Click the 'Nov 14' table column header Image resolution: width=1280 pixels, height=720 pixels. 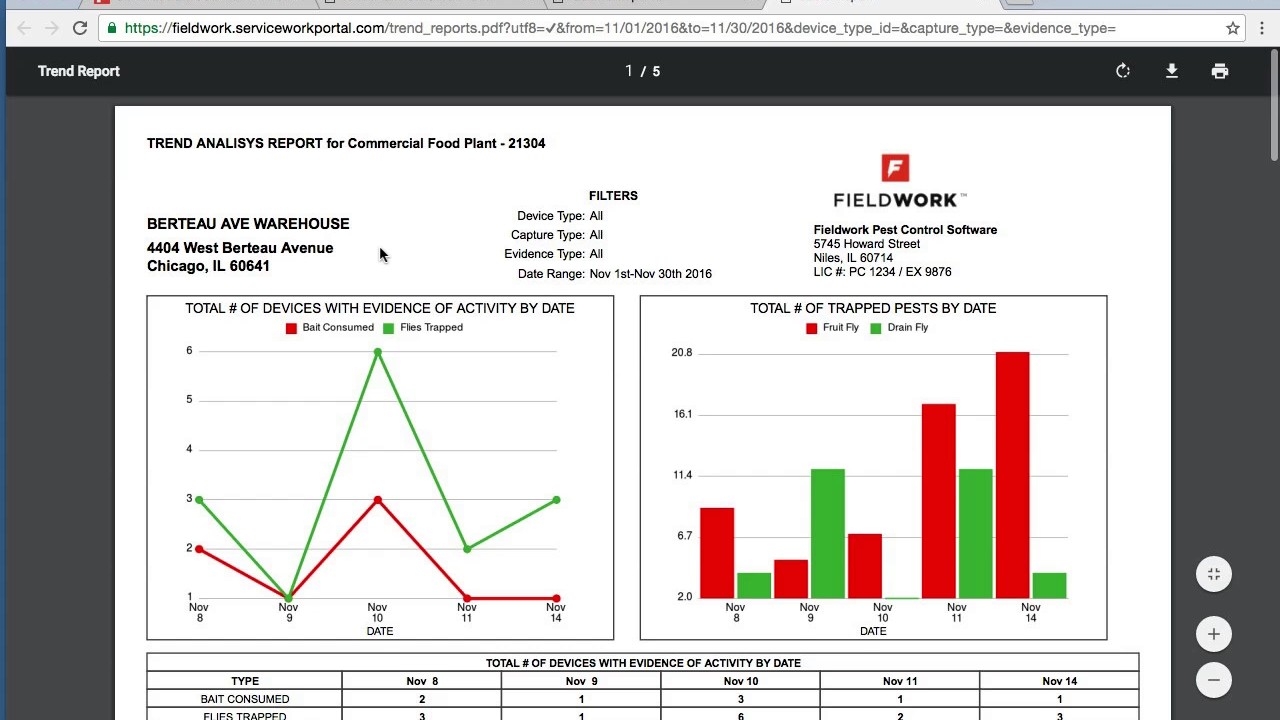tap(1060, 681)
